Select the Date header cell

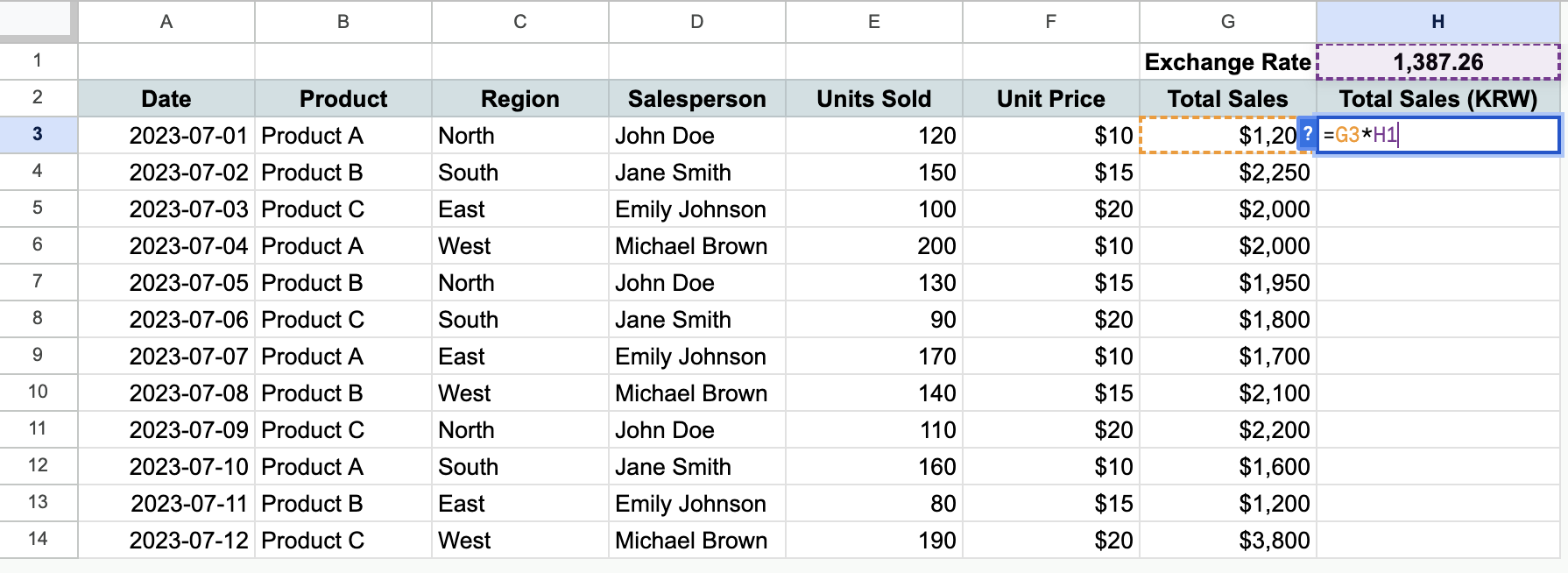pos(166,98)
